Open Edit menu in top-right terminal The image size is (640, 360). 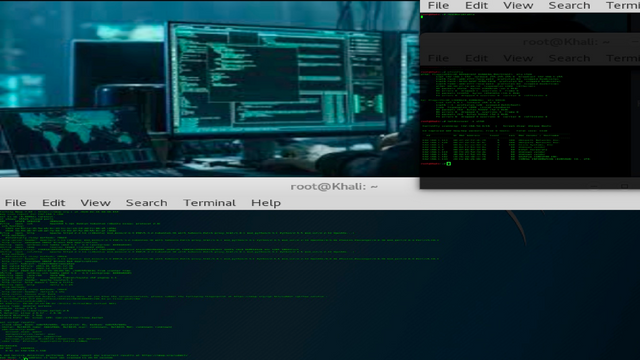tap(476, 5)
